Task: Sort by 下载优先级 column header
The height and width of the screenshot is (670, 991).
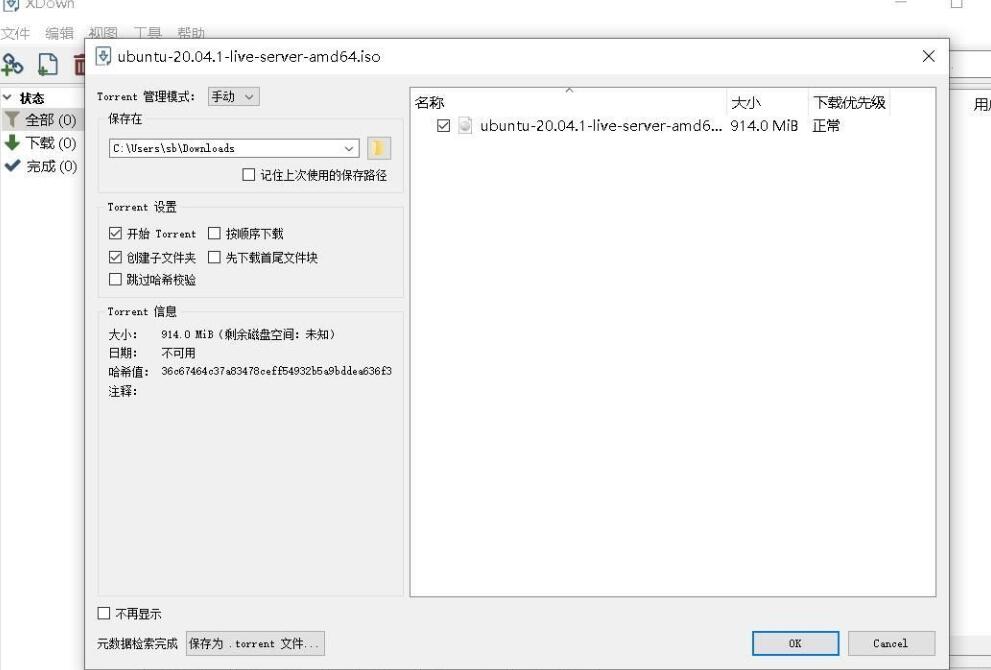Action: point(849,102)
